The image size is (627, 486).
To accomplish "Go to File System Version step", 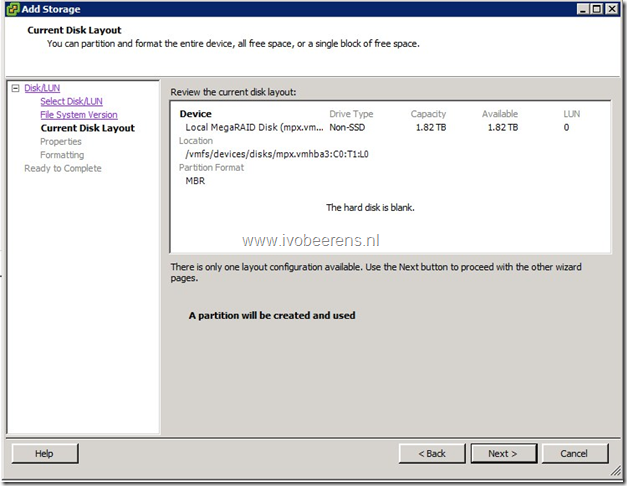I will (x=79, y=115).
